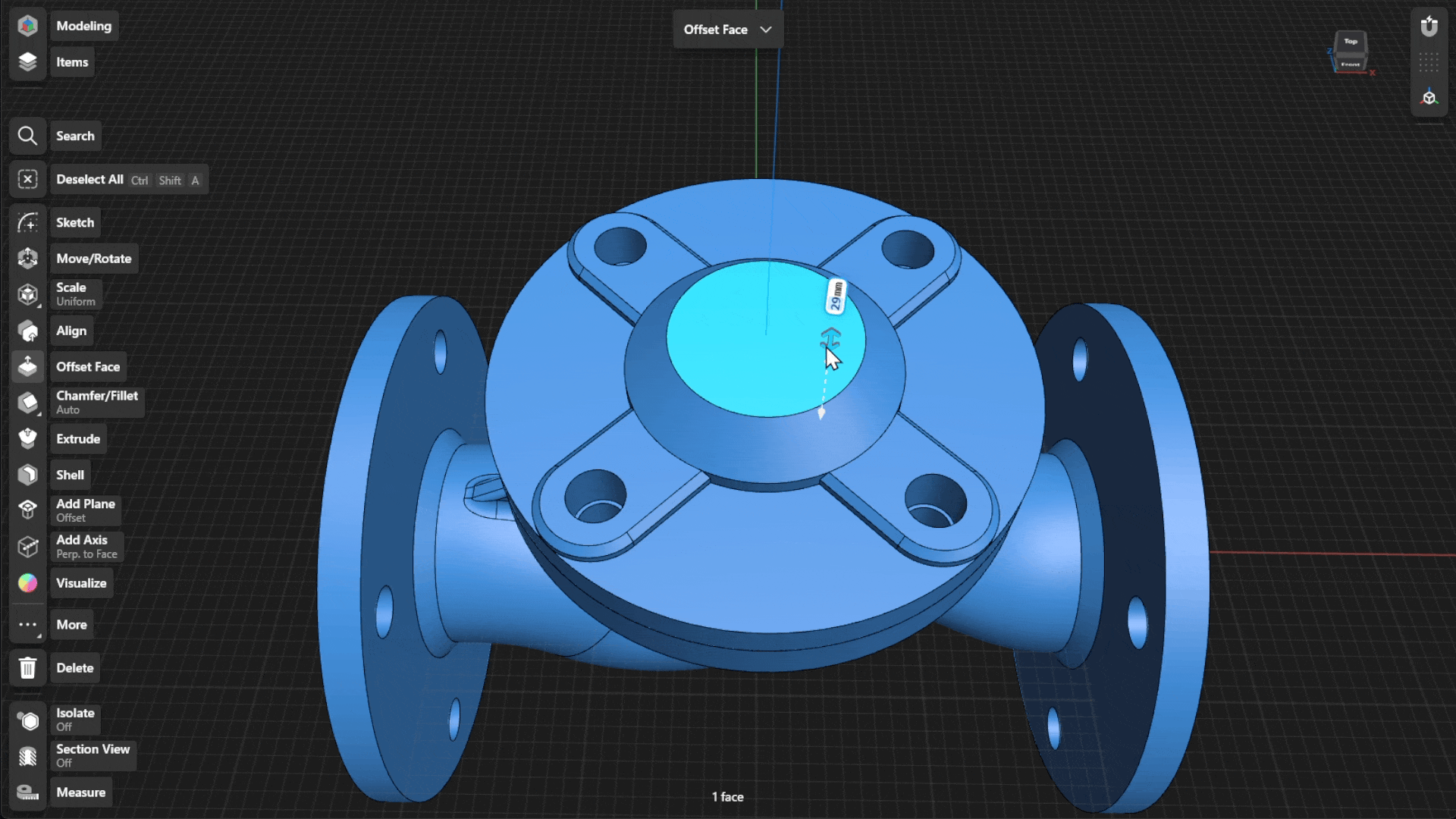Choose the Extrude tool icon

pyautogui.click(x=28, y=439)
